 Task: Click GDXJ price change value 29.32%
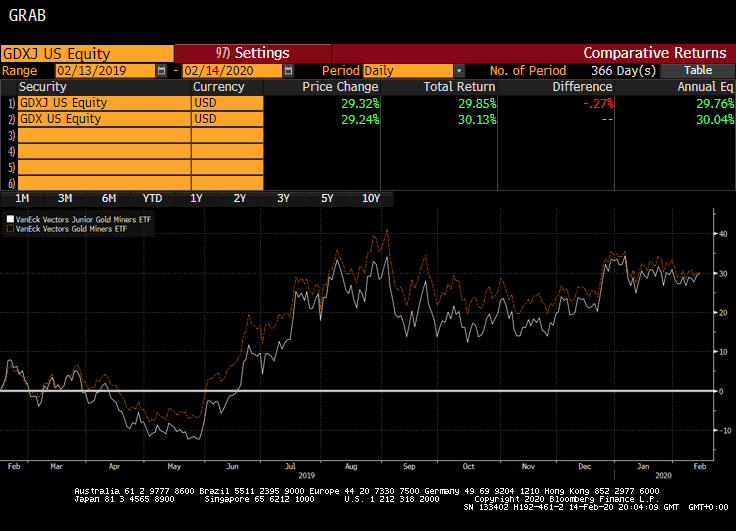click(x=360, y=103)
